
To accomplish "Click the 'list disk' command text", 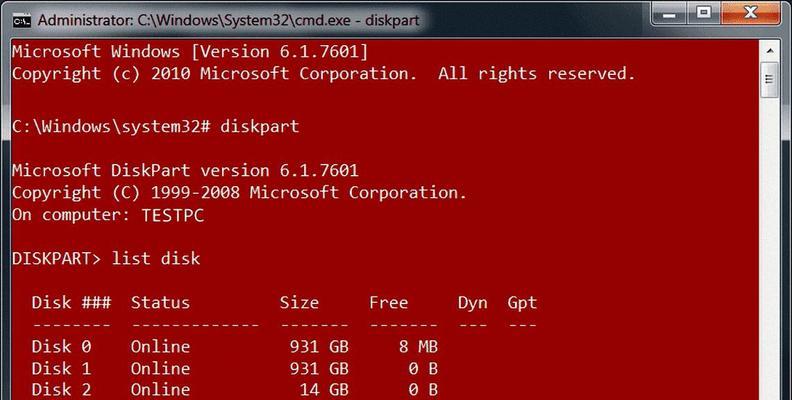I will (x=156, y=259).
